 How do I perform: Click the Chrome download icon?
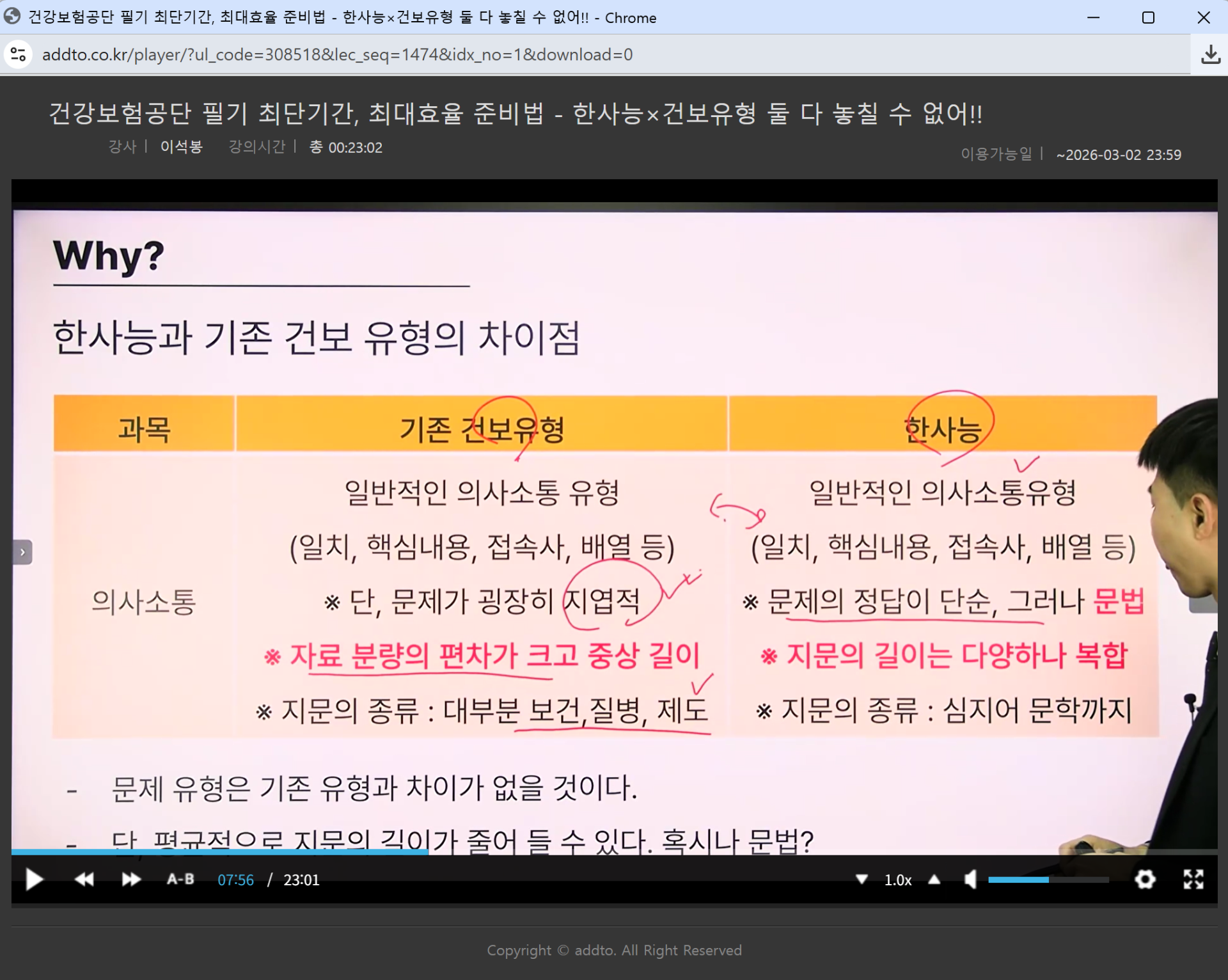coord(1210,54)
